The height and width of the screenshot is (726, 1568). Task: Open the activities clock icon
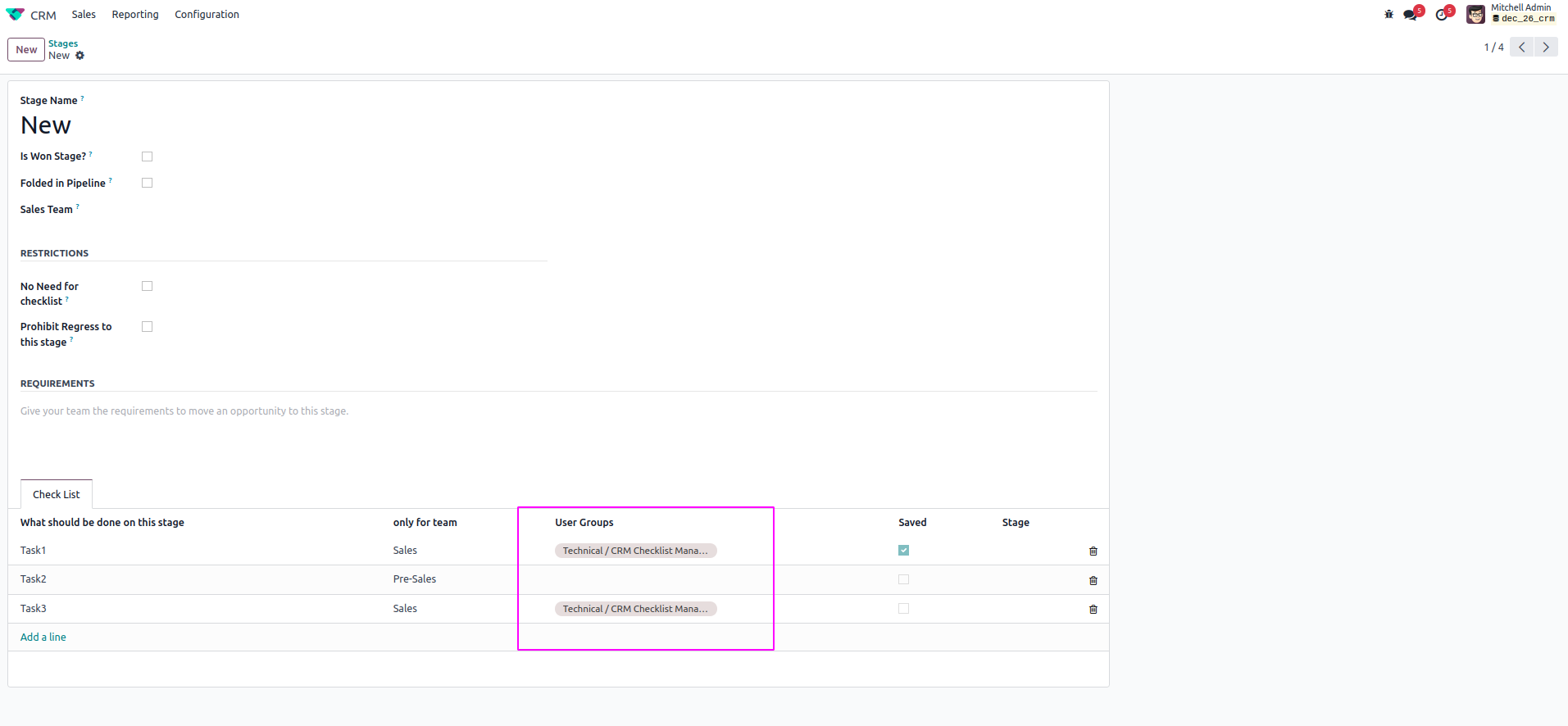[1442, 15]
